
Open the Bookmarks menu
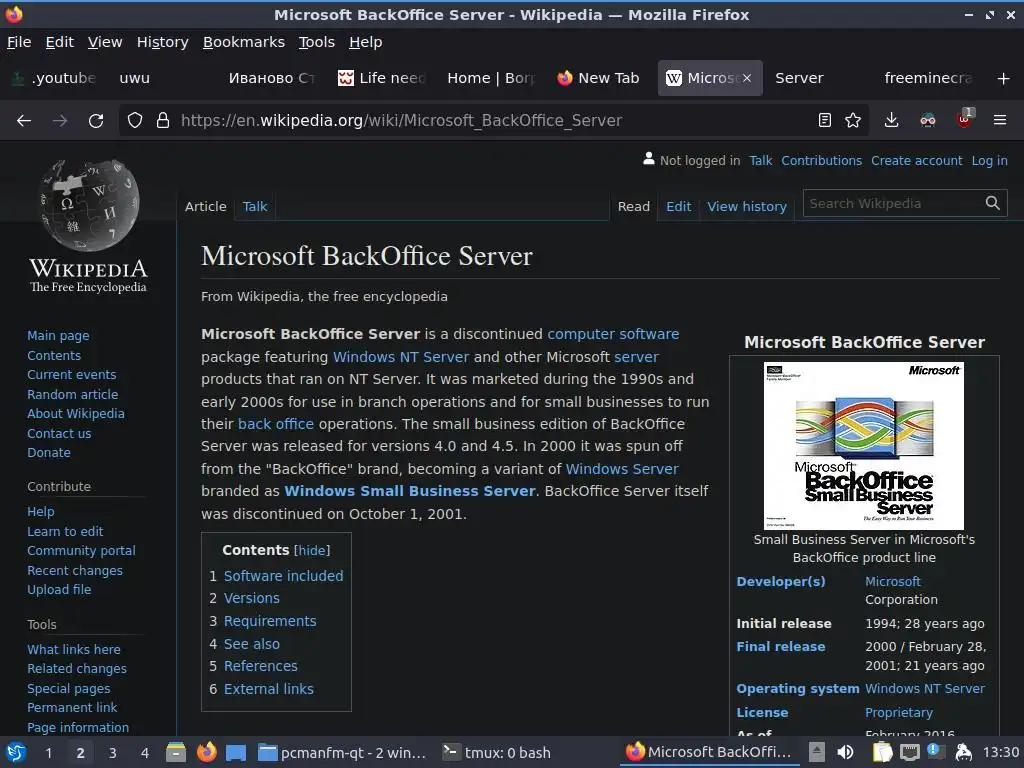tap(244, 42)
